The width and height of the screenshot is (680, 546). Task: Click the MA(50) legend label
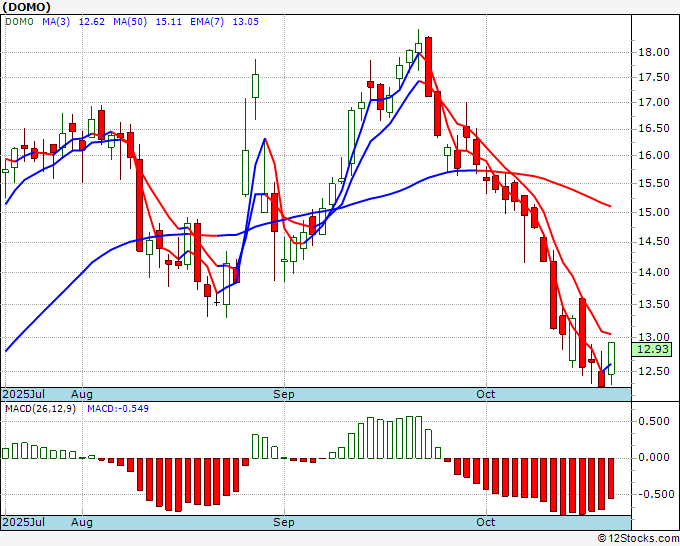(130, 21)
